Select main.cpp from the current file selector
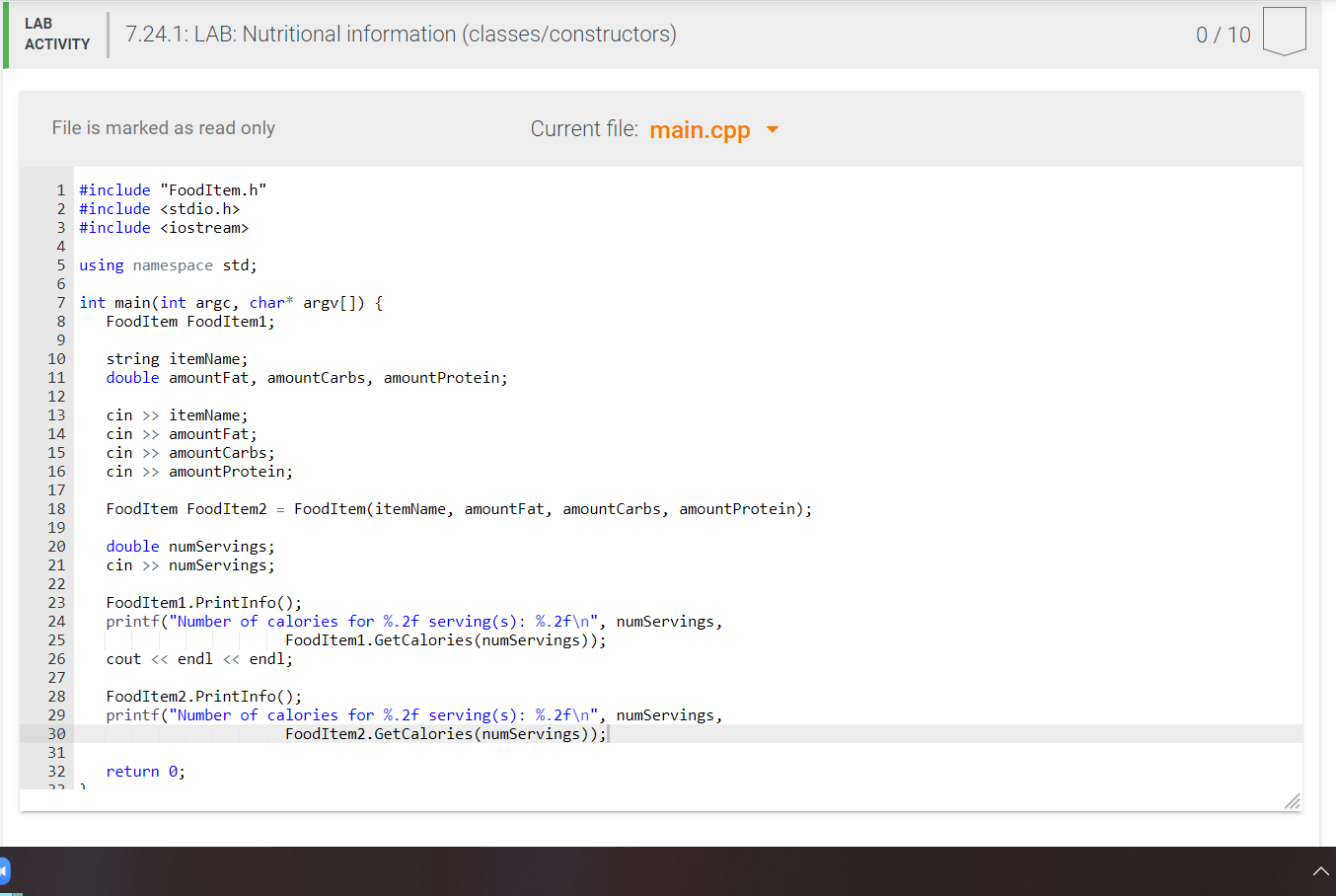Screen dimensions: 1336x896 (x=700, y=129)
